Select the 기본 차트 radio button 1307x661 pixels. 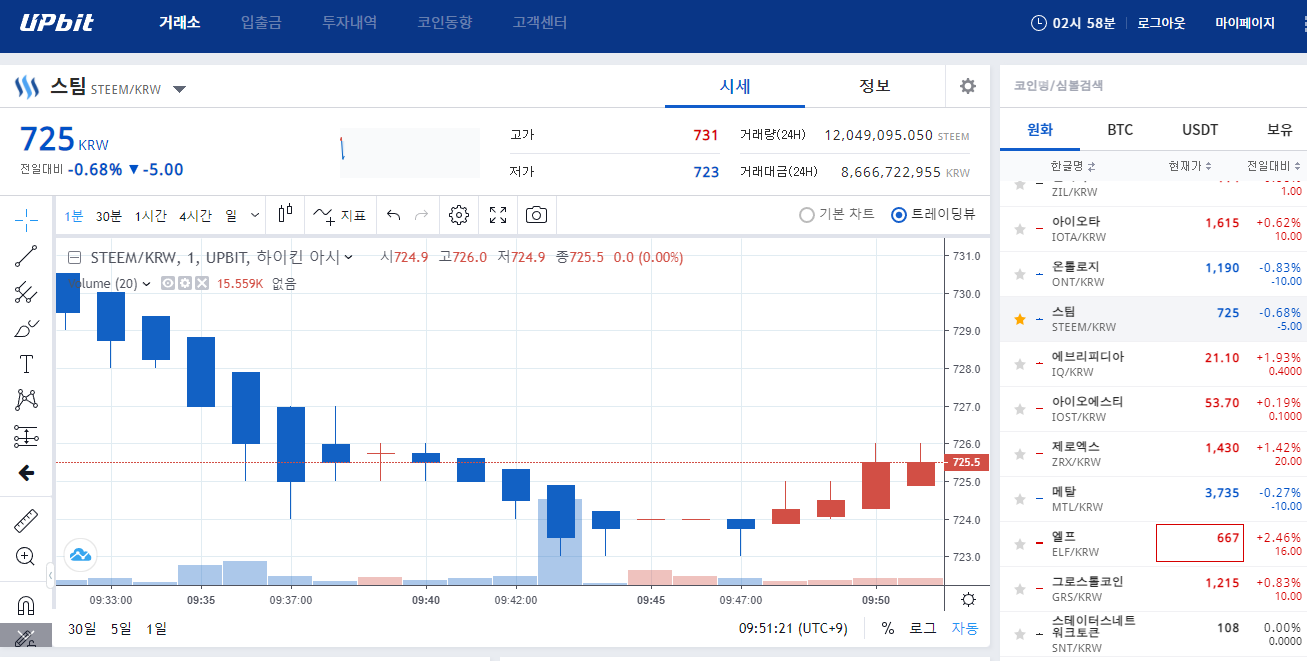[x=807, y=214]
